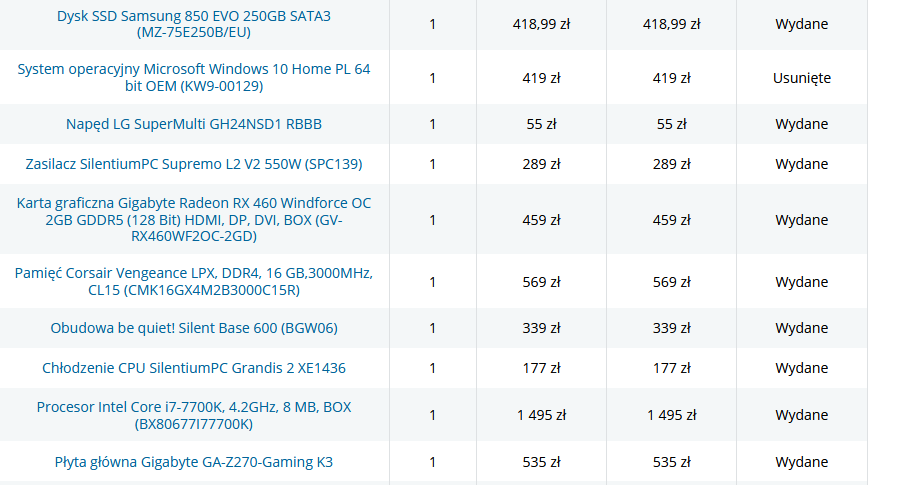Select the second 569 zł value in Corsair row

pos(672,282)
